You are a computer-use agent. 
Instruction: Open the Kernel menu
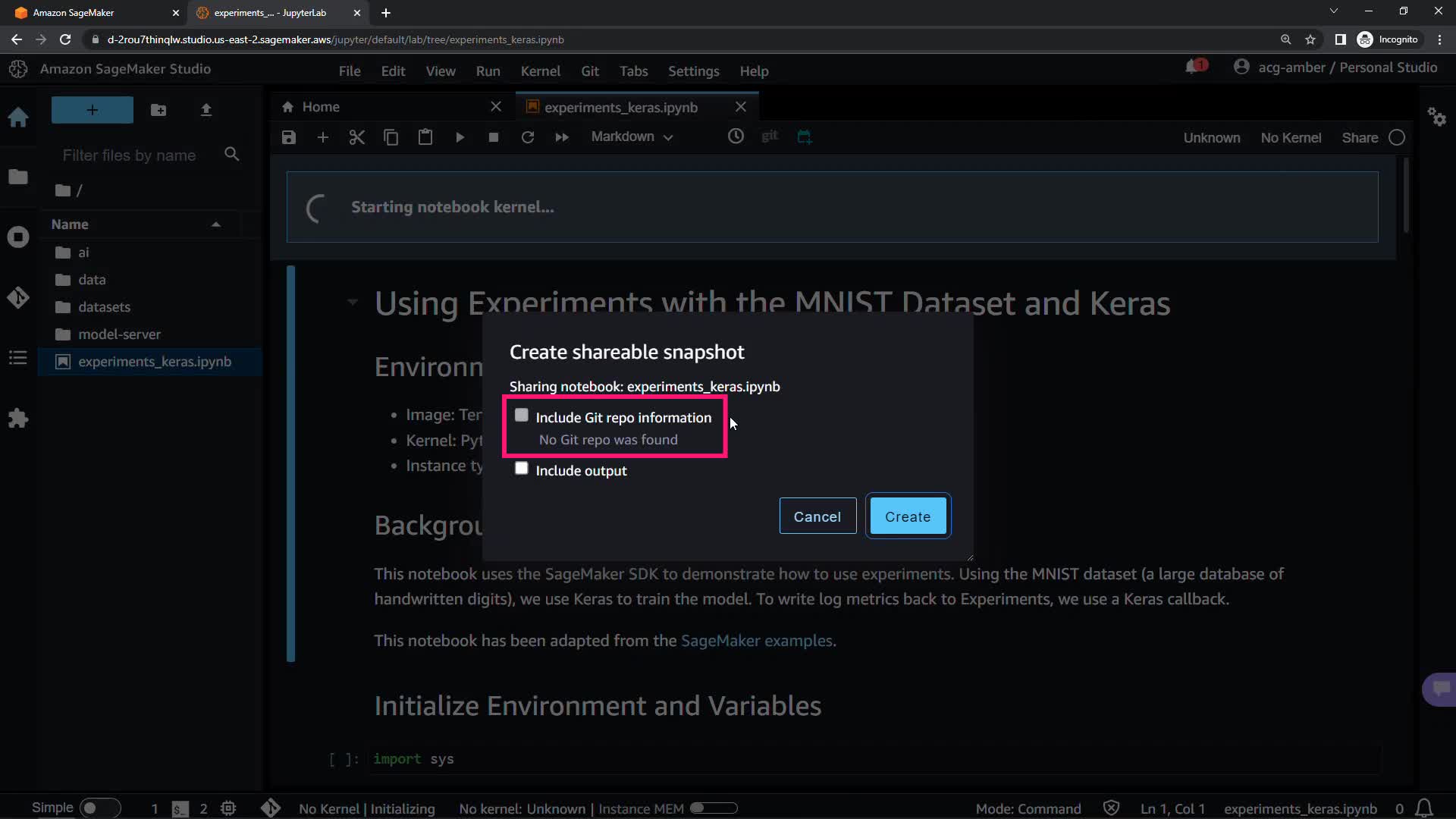(540, 71)
